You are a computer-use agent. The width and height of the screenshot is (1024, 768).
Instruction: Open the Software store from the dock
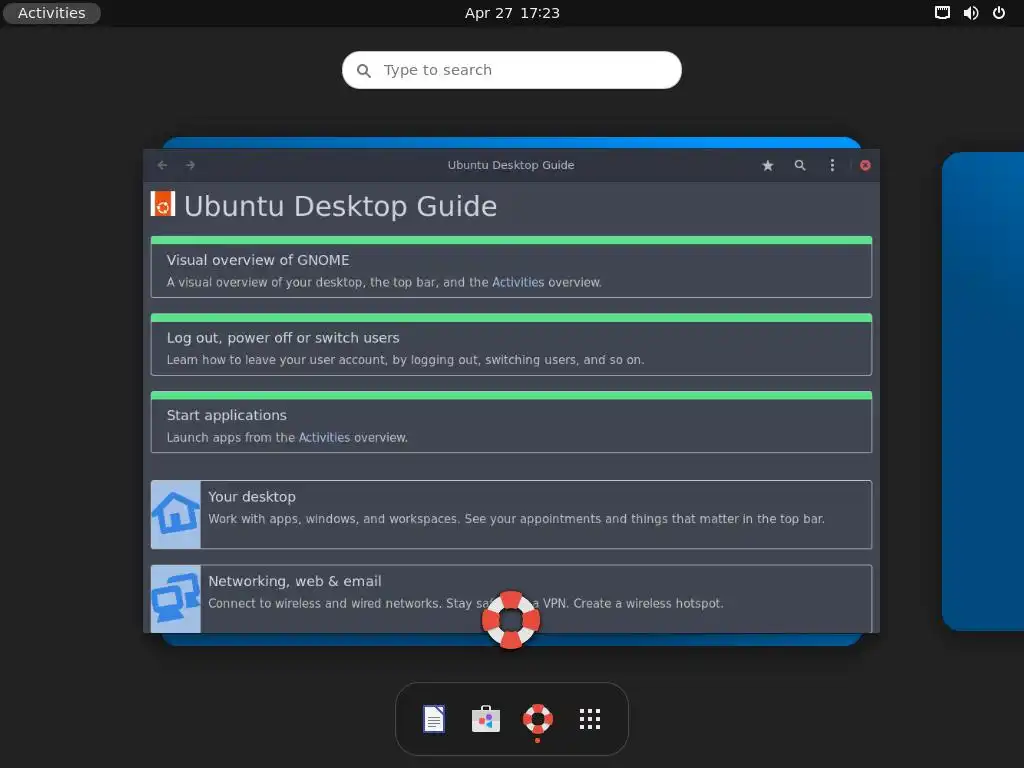(x=486, y=719)
